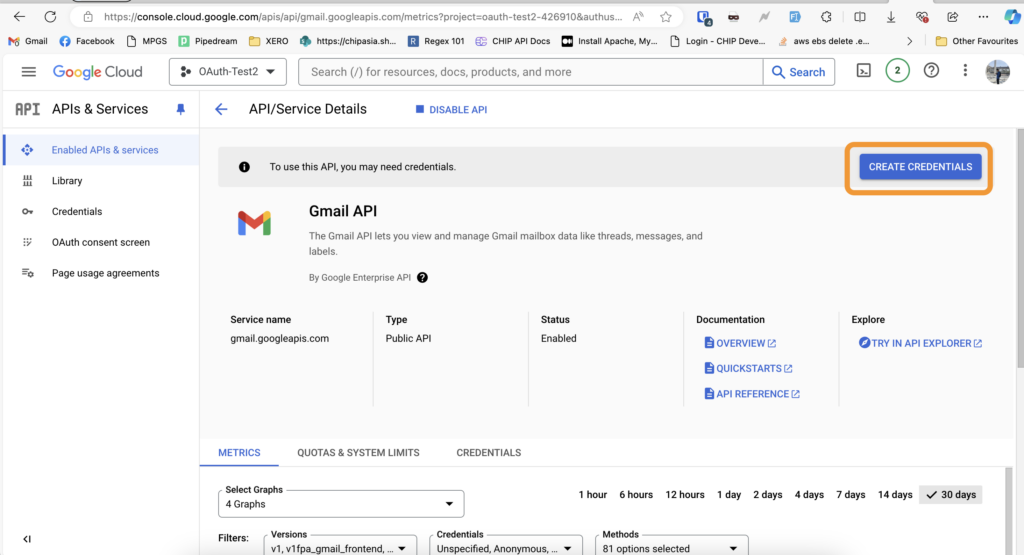The height and width of the screenshot is (555, 1024).
Task: Open Library in the sidebar
Action: coord(101,181)
